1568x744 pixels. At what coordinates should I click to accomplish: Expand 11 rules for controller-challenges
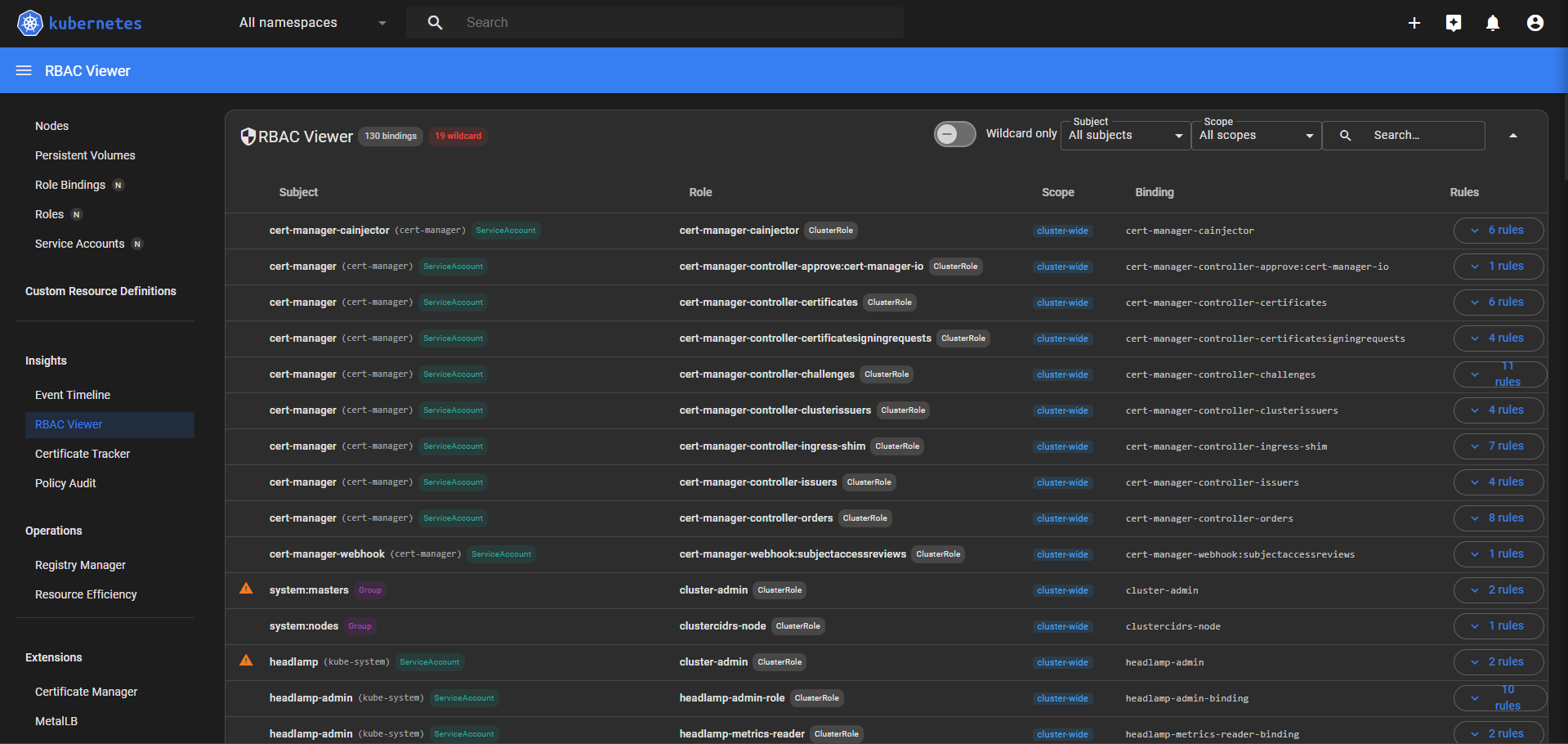1500,374
